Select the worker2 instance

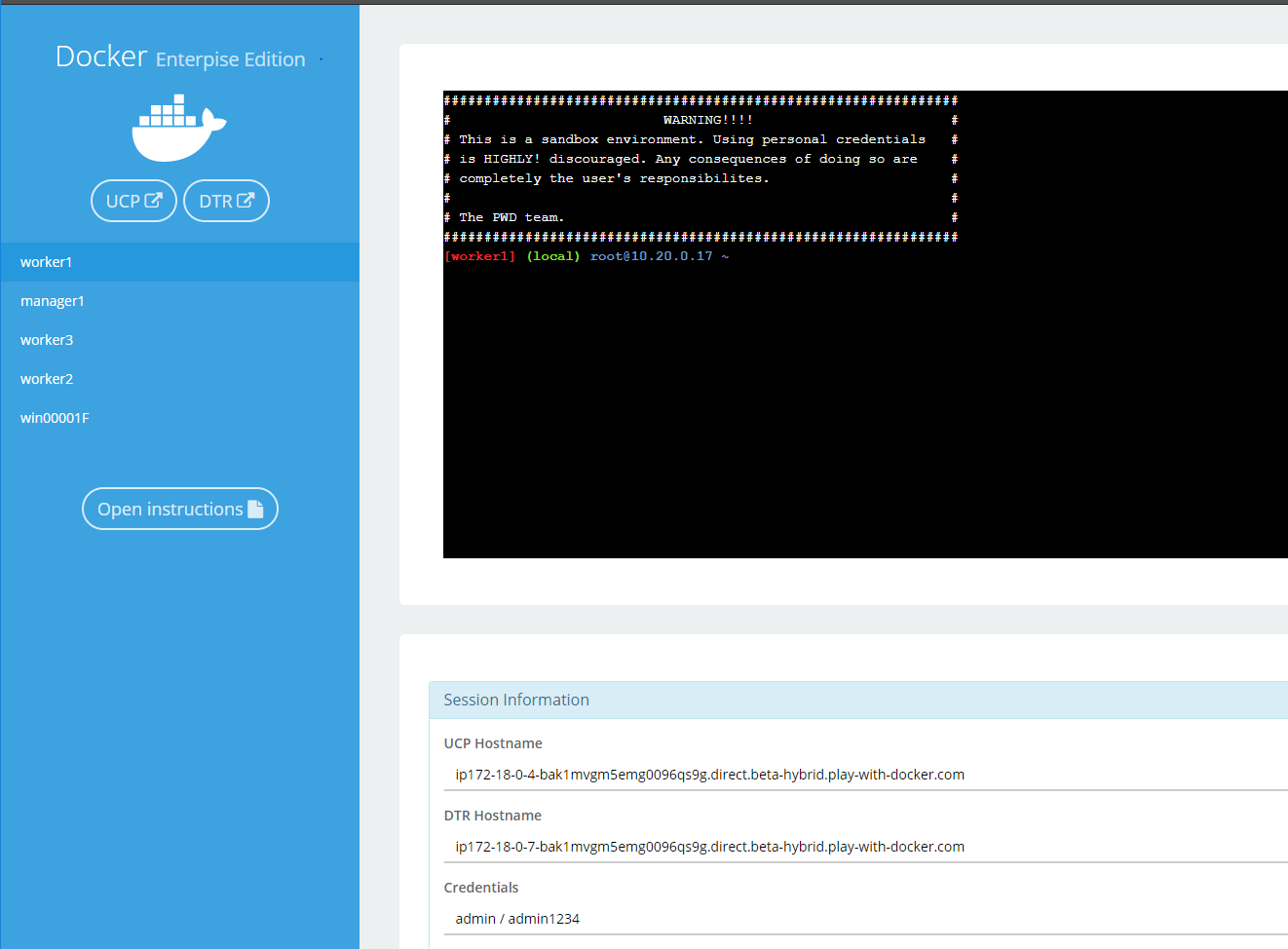pos(179,379)
